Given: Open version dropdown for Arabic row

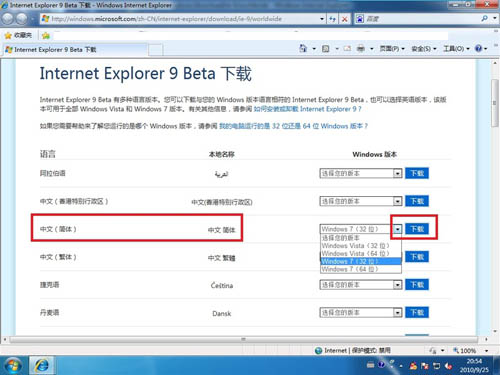Looking at the screenshot, I should [x=361, y=173].
